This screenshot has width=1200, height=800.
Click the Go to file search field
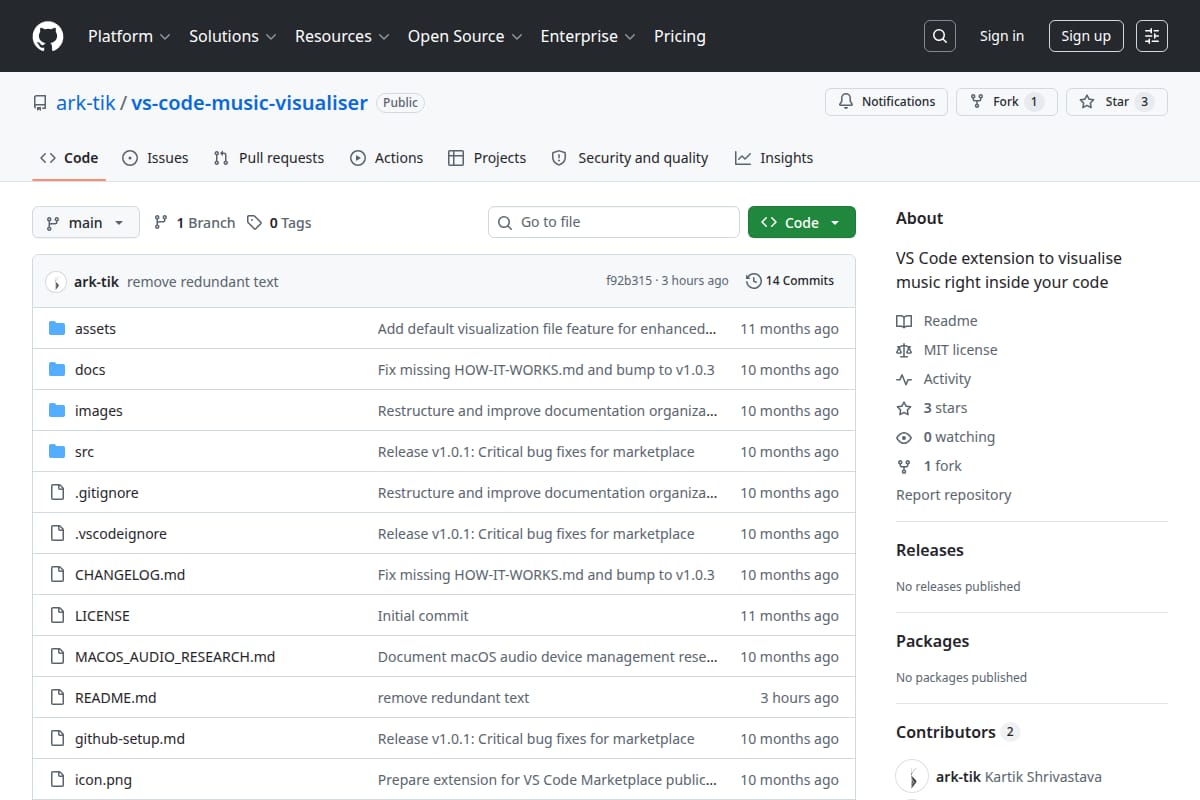point(614,222)
